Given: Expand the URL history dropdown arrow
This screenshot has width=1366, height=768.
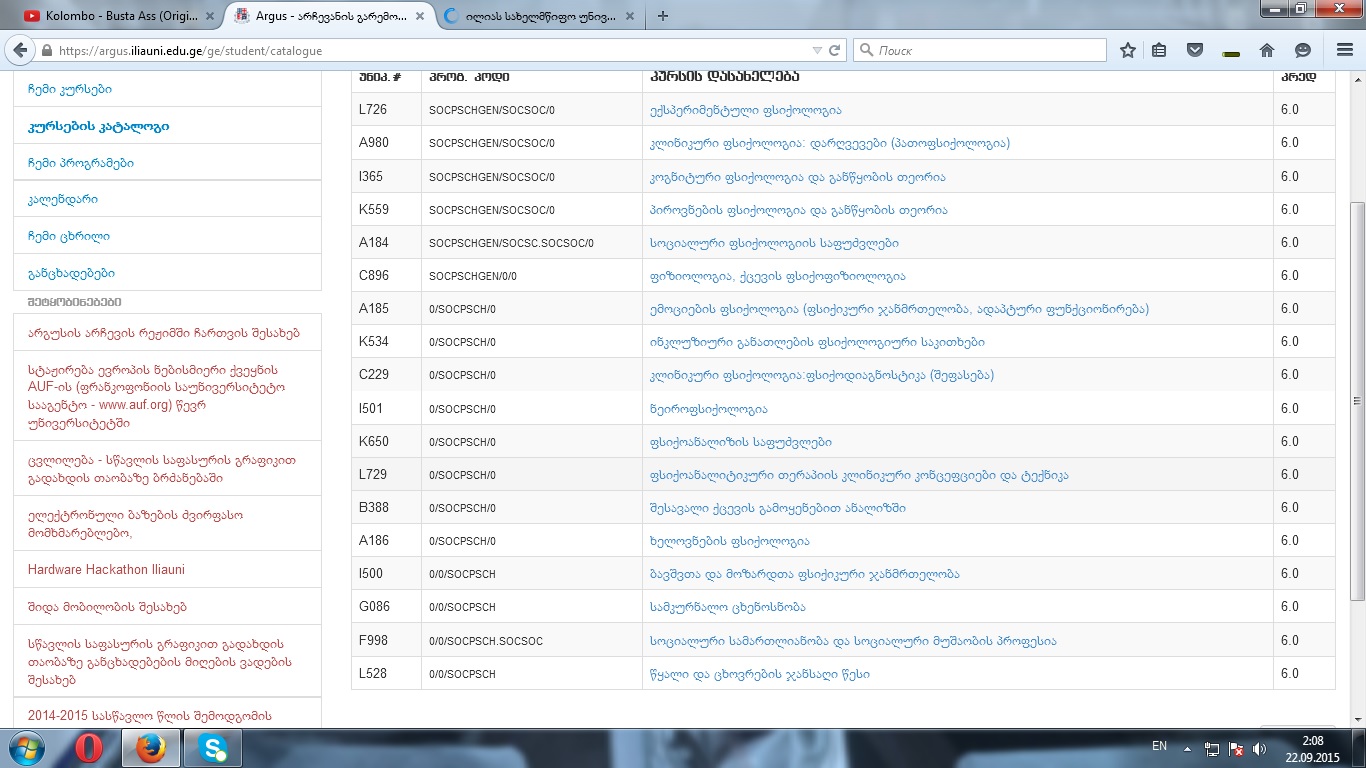Looking at the screenshot, I should point(817,50).
